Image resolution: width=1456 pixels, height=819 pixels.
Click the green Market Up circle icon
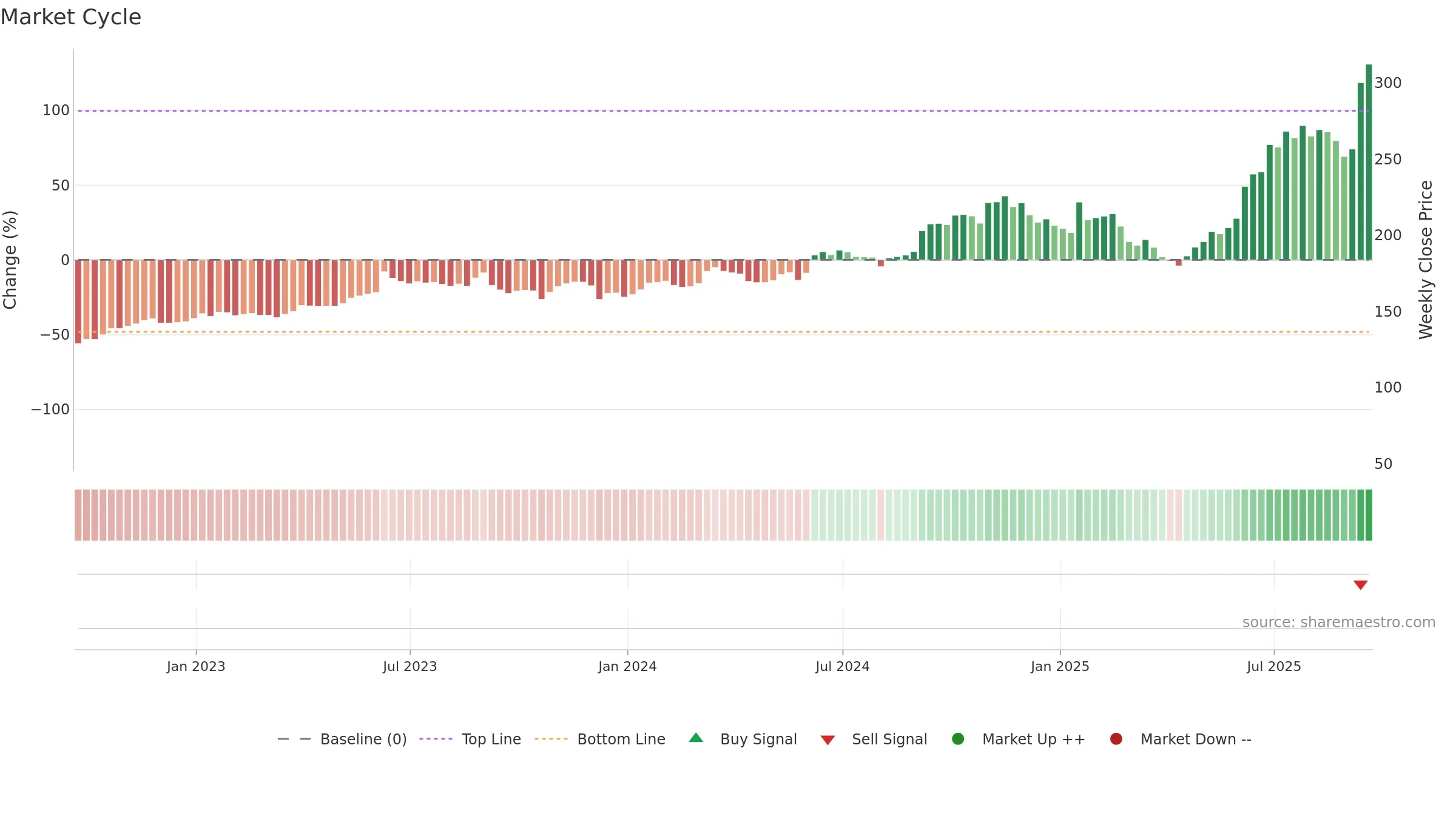[958, 739]
